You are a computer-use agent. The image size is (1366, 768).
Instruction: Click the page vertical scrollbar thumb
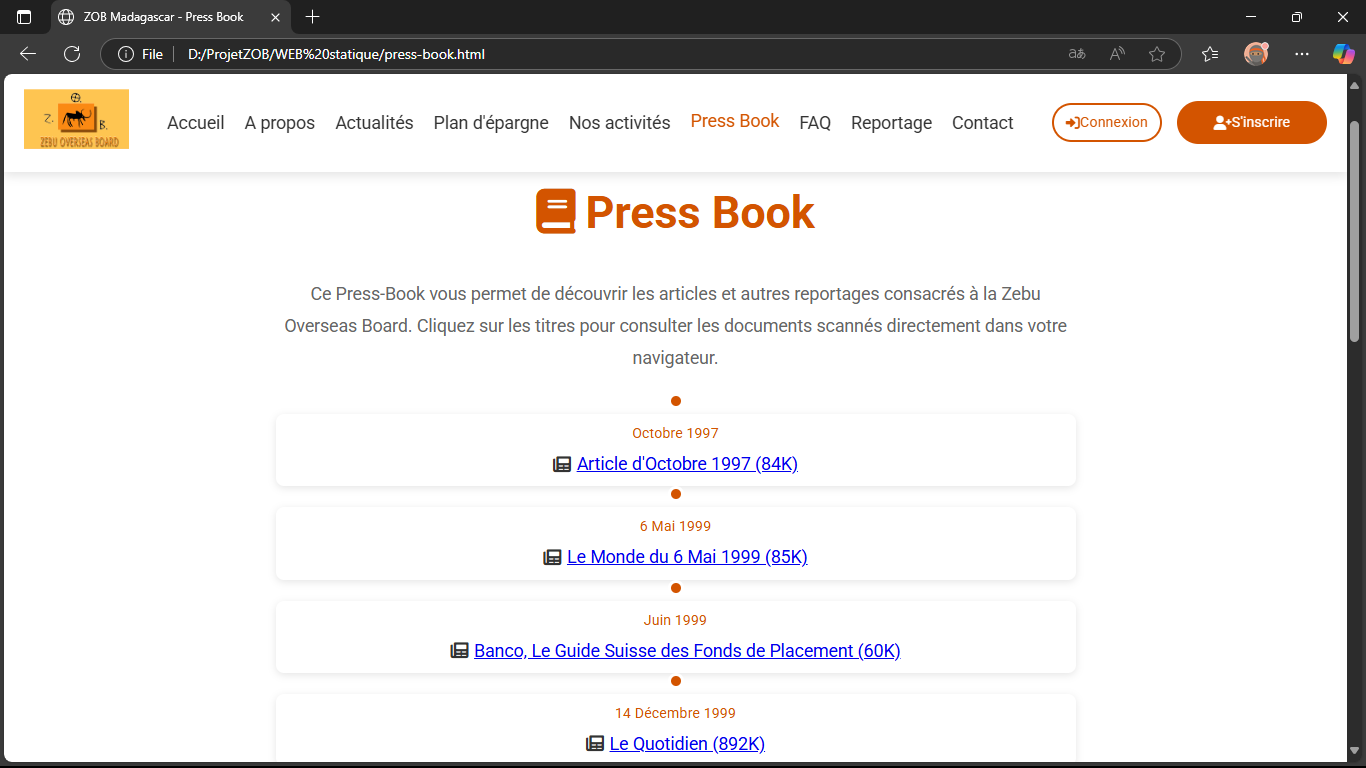(1355, 232)
